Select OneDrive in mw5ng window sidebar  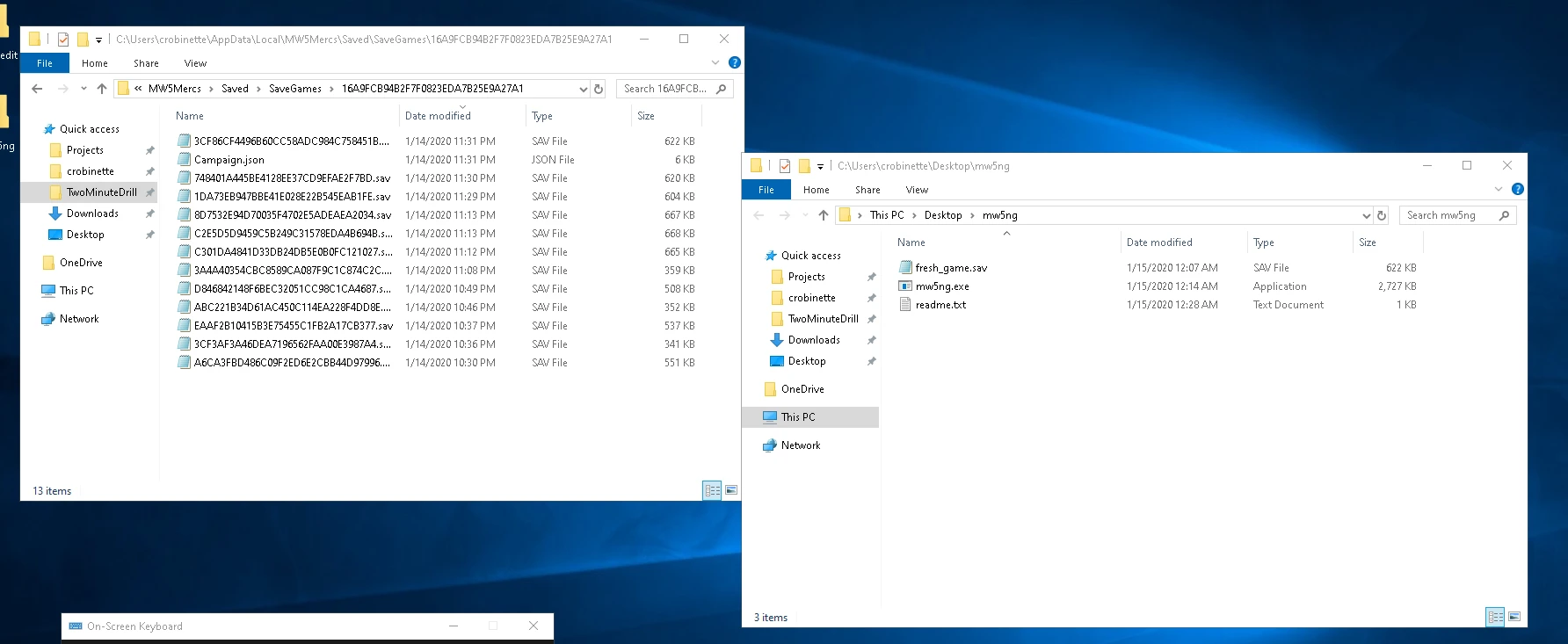pos(802,389)
